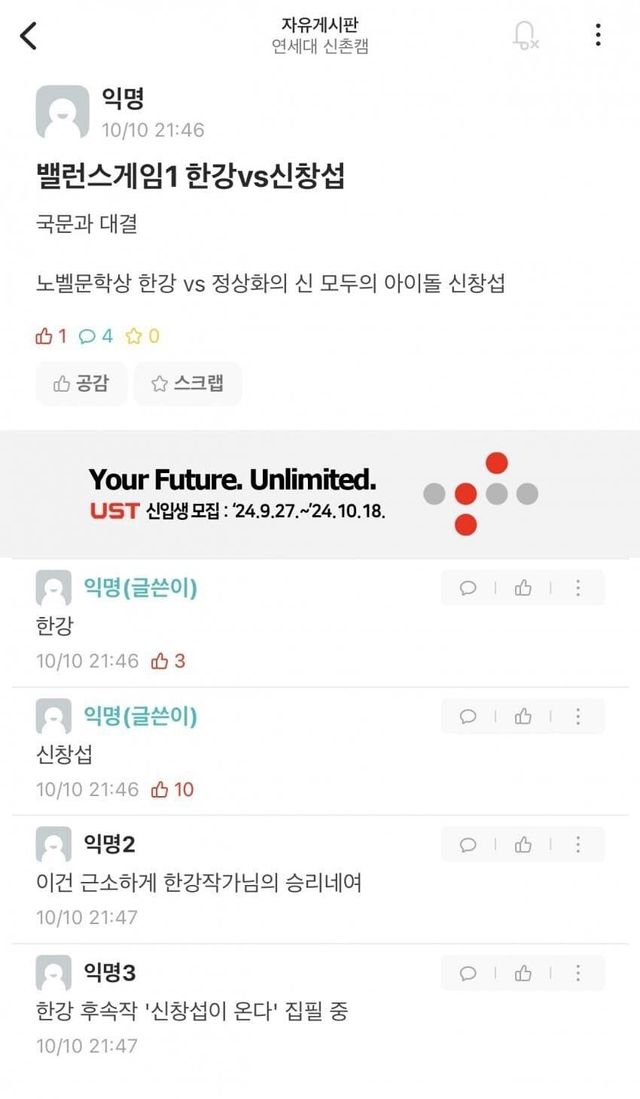Viewport: 640px width, 1099px height.
Task: Like the 신창섭 comment
Action: (523, 716)
